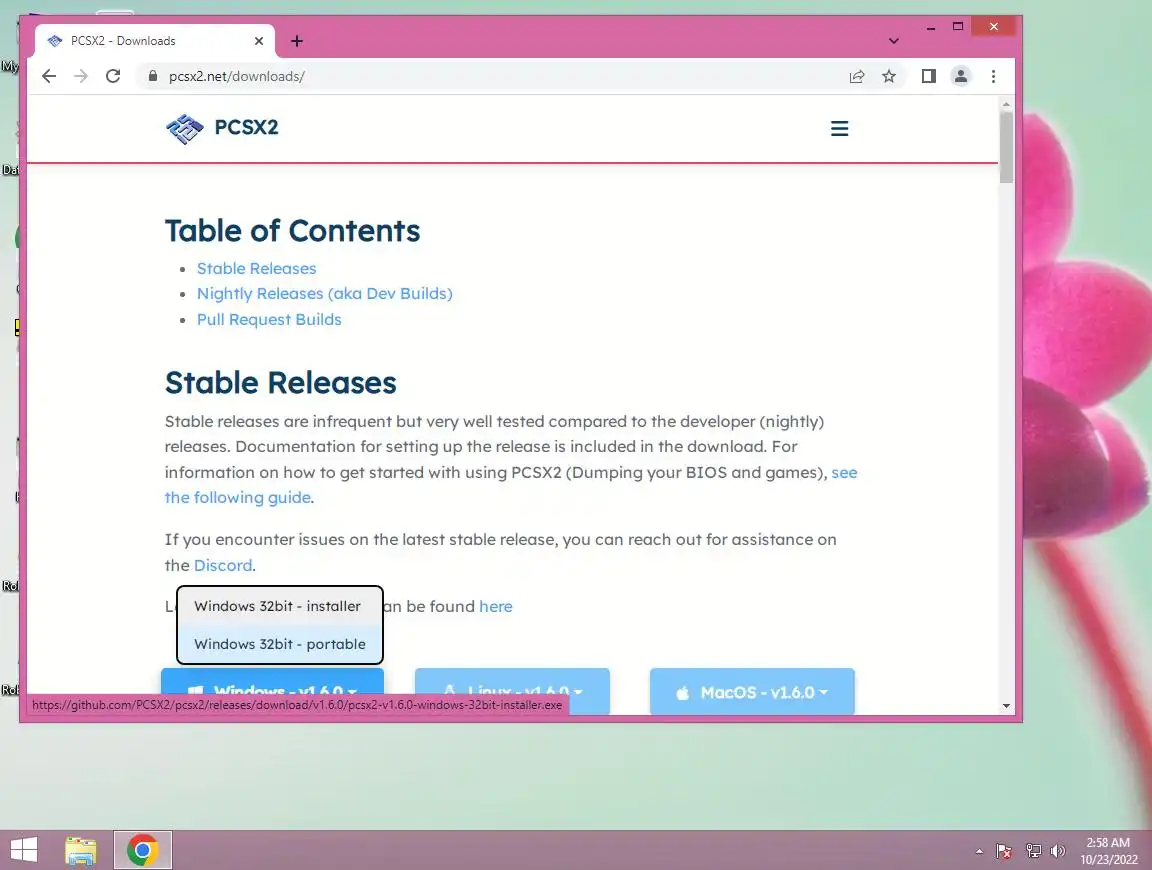Select the PCSX2 - Downloads tab
Screen dimensions: 1152x870
tap(155, 41)
